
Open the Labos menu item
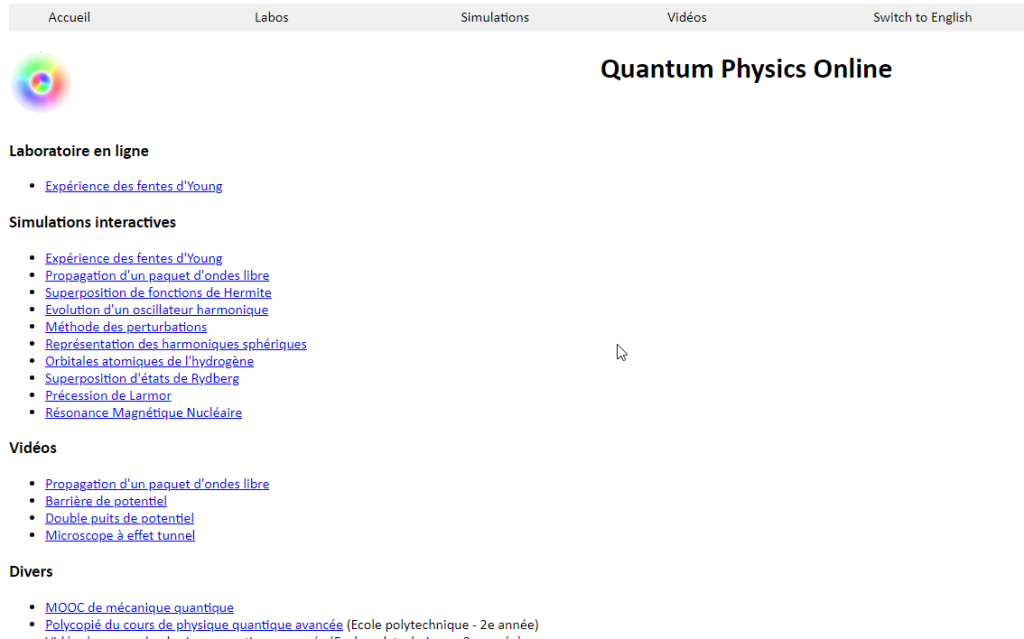coord(271,17)
